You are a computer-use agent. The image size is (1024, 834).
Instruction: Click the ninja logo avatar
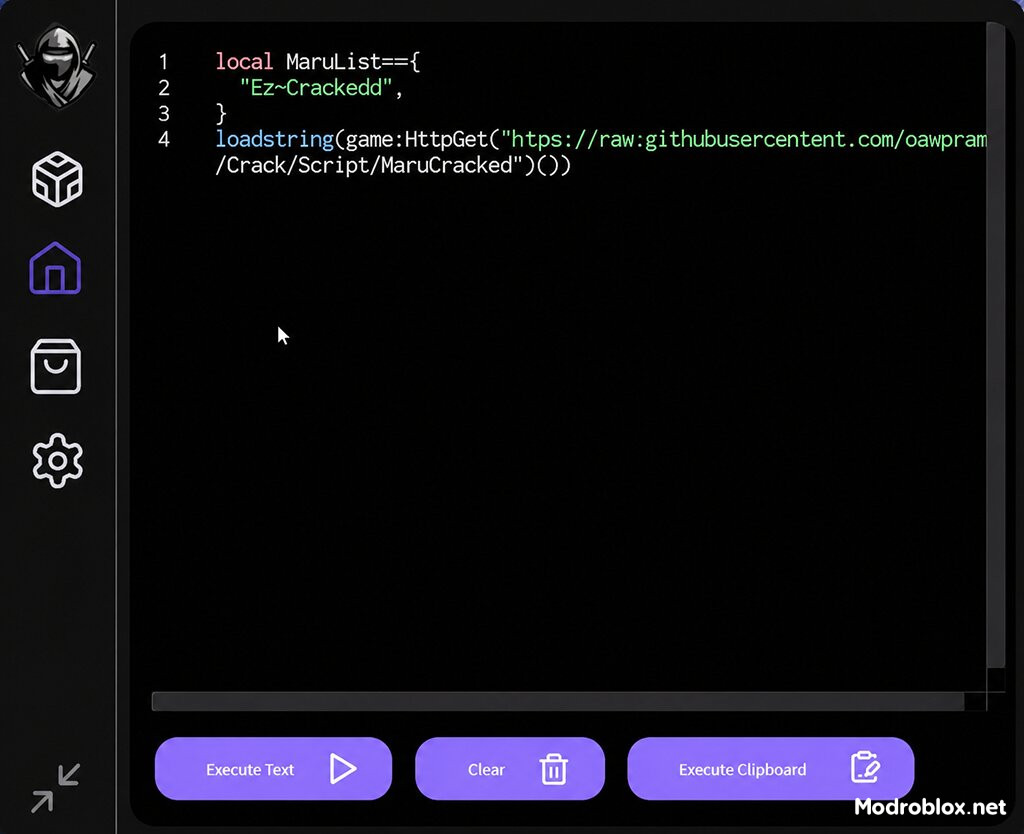[57, 66]
